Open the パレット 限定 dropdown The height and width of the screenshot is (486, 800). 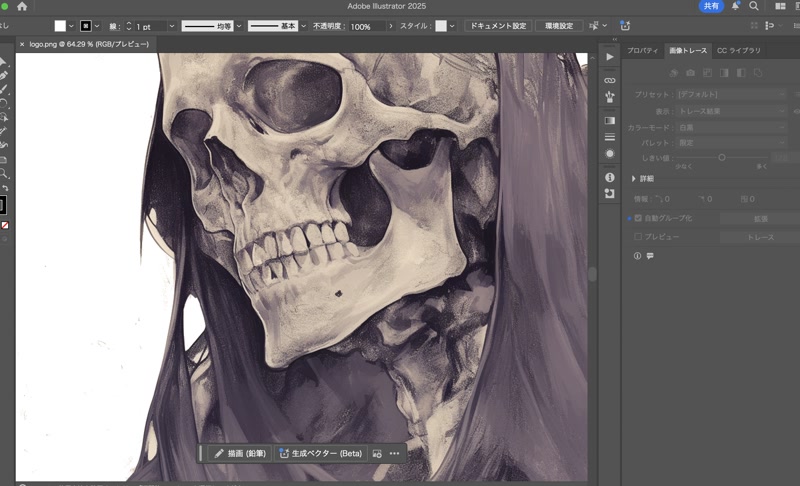click(x=731, y=143)
